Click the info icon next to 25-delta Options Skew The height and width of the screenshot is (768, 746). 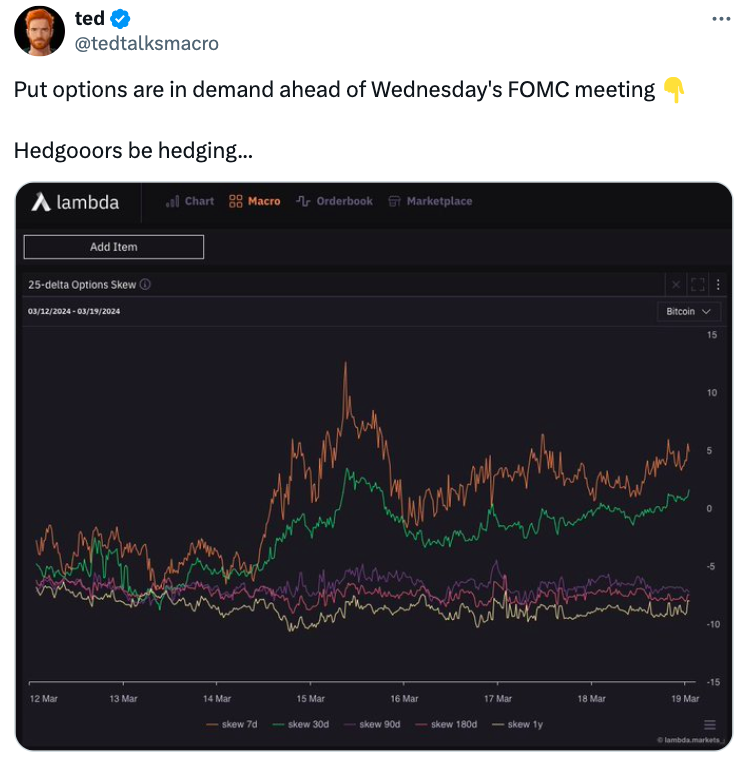click(x=145, y=285)
